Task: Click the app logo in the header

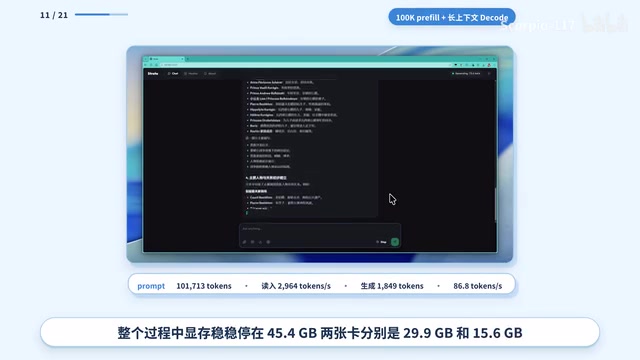Action: pyautogui.click(x=153, y=73)
